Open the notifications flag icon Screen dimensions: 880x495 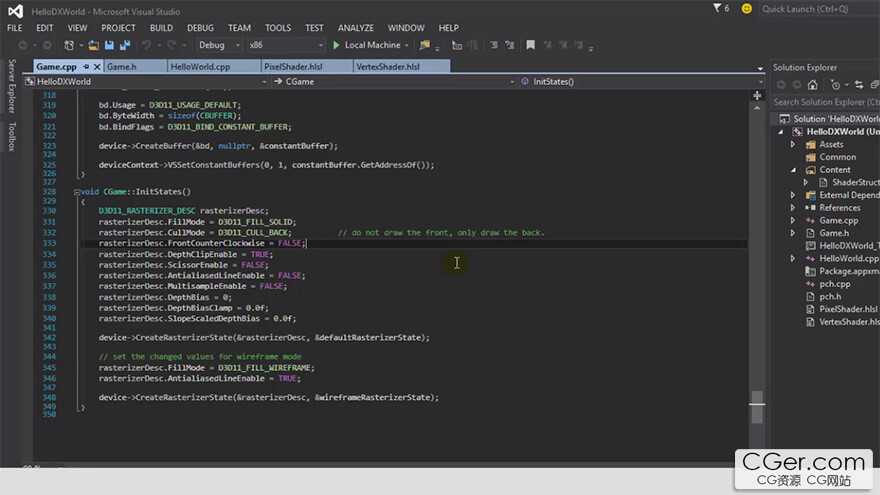click(x=717, y=8)
